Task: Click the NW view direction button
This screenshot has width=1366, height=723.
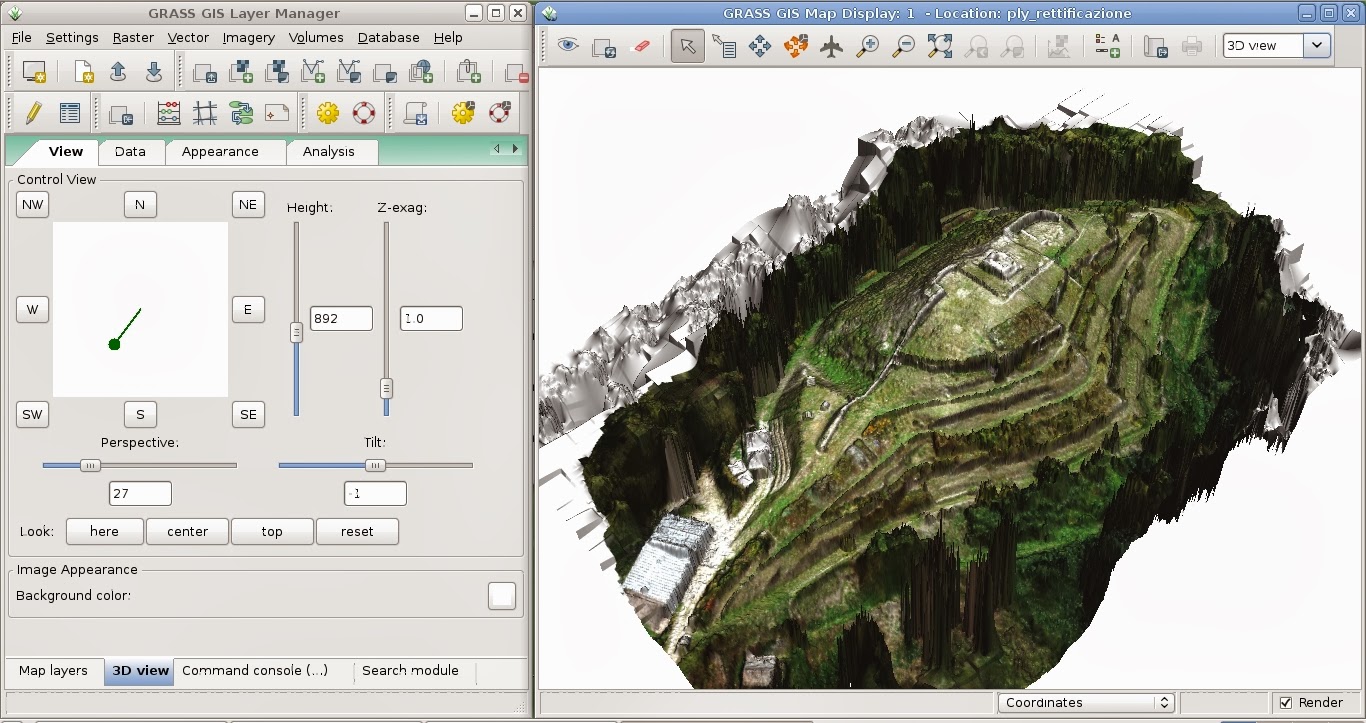Action: [x=33, y=205]
